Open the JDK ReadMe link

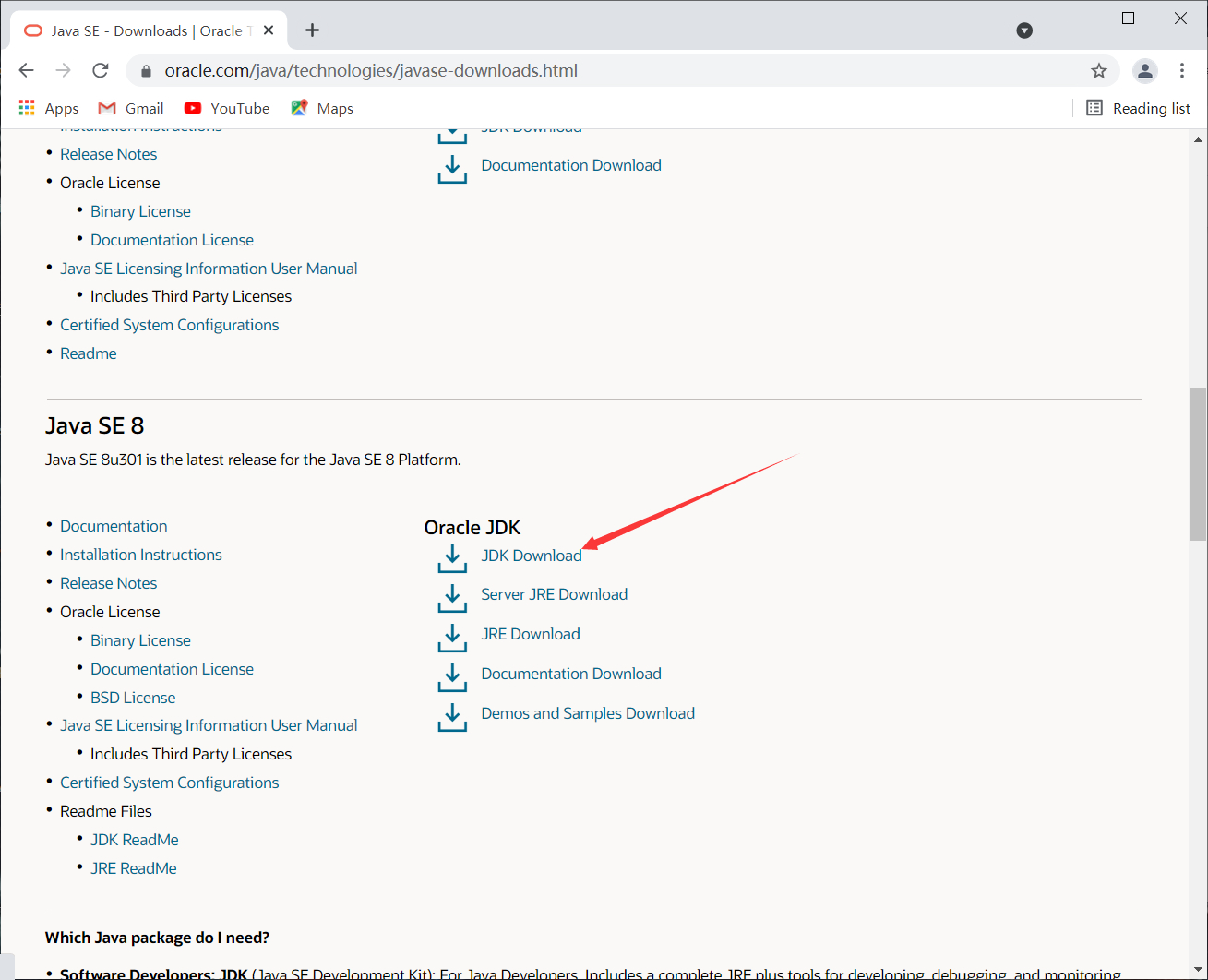point(135,840)
